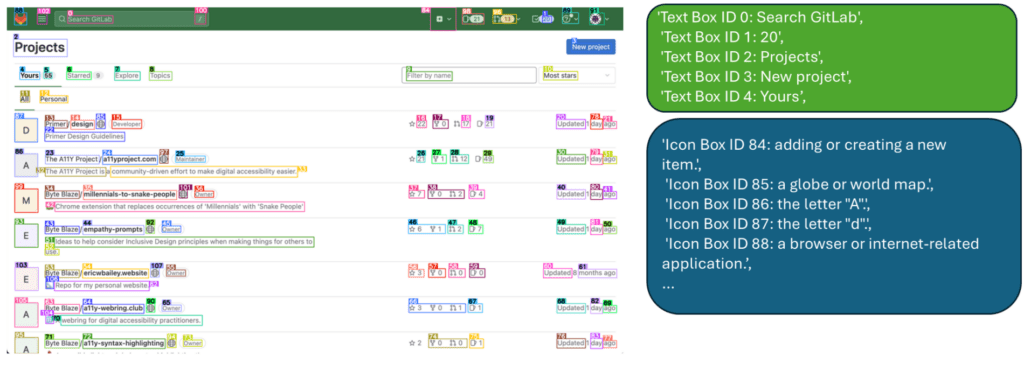Click the help question mark icon
Image resolution: width=1024 pixels, height=370 pixels.
(x=566, y=20)
